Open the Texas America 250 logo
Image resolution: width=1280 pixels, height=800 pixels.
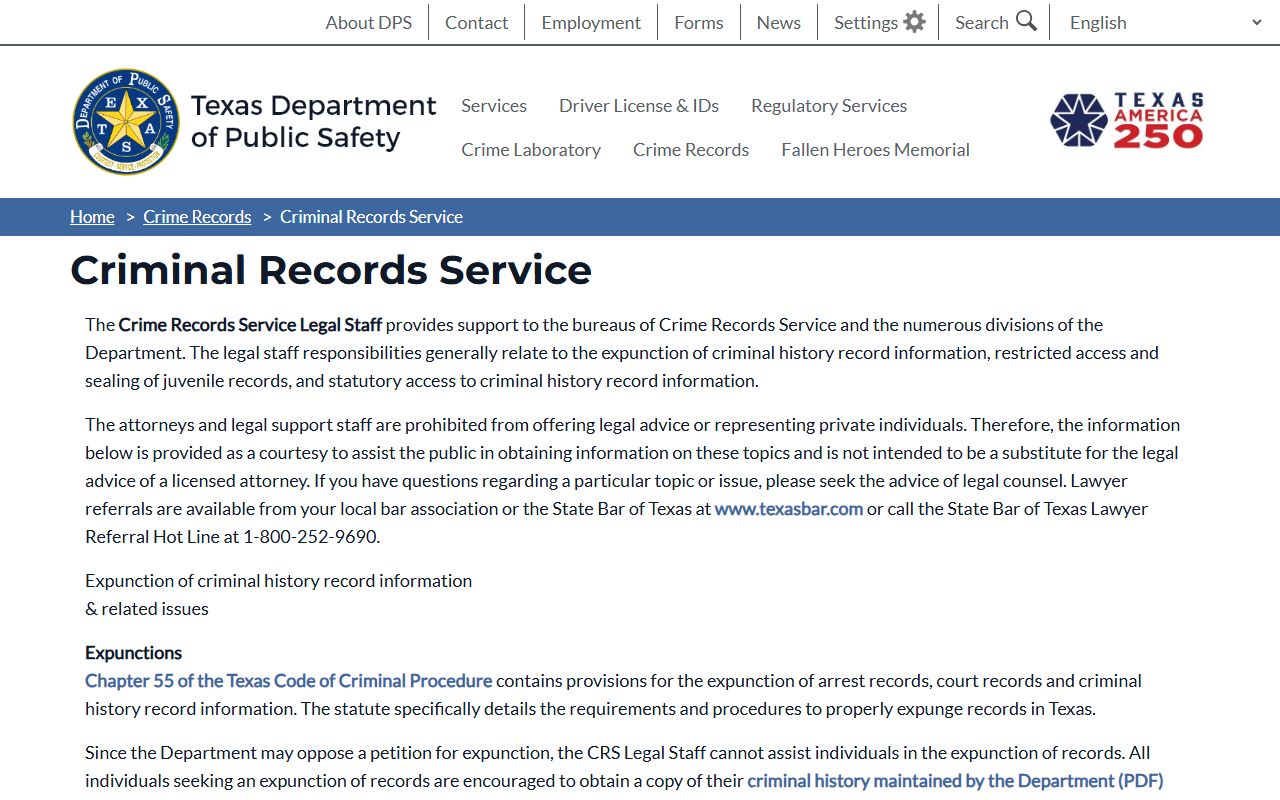point(1127,121)
